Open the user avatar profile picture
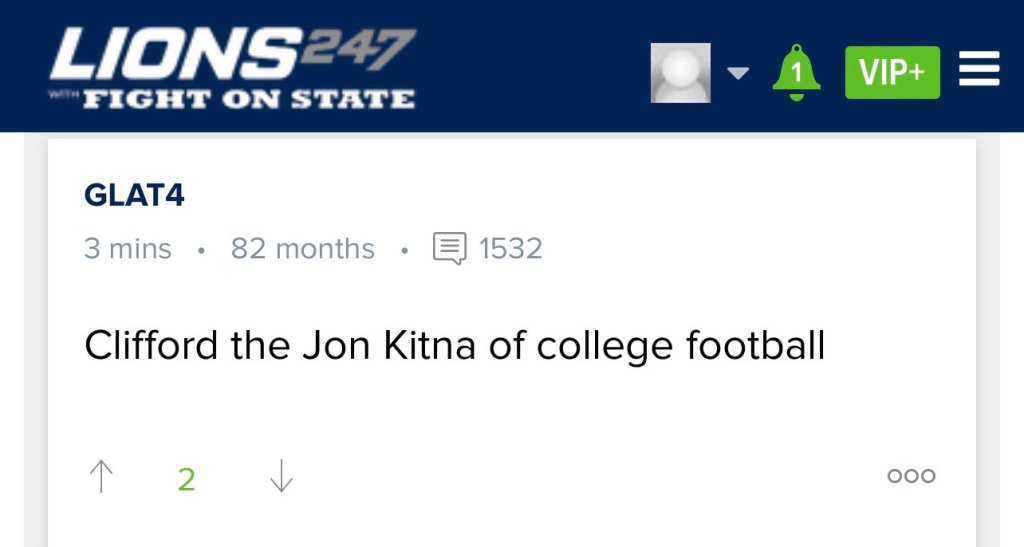This screenshot has width=1024, height=547. coord(680,73)
